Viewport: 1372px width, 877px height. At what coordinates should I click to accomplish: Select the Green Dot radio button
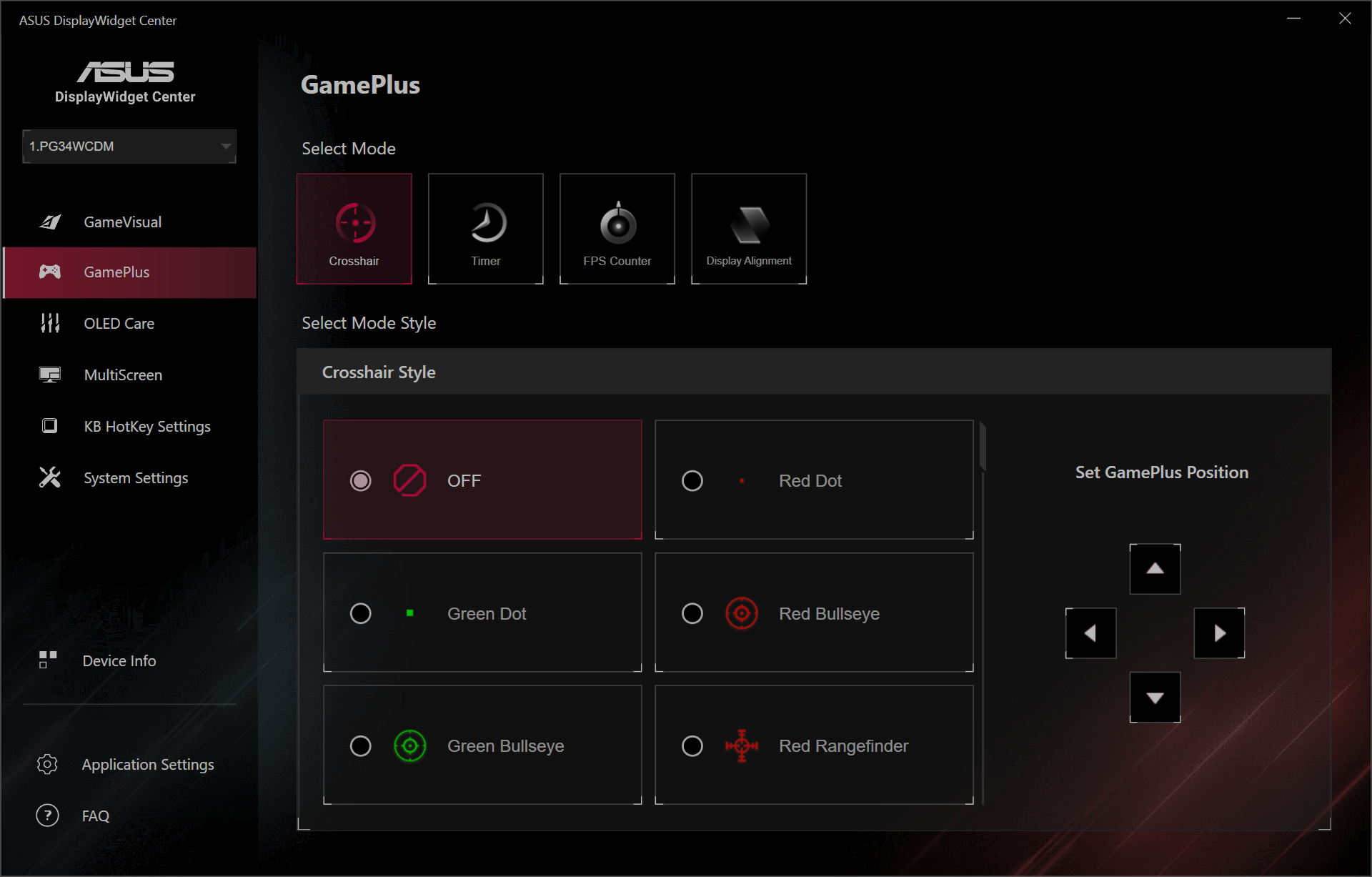360,614
